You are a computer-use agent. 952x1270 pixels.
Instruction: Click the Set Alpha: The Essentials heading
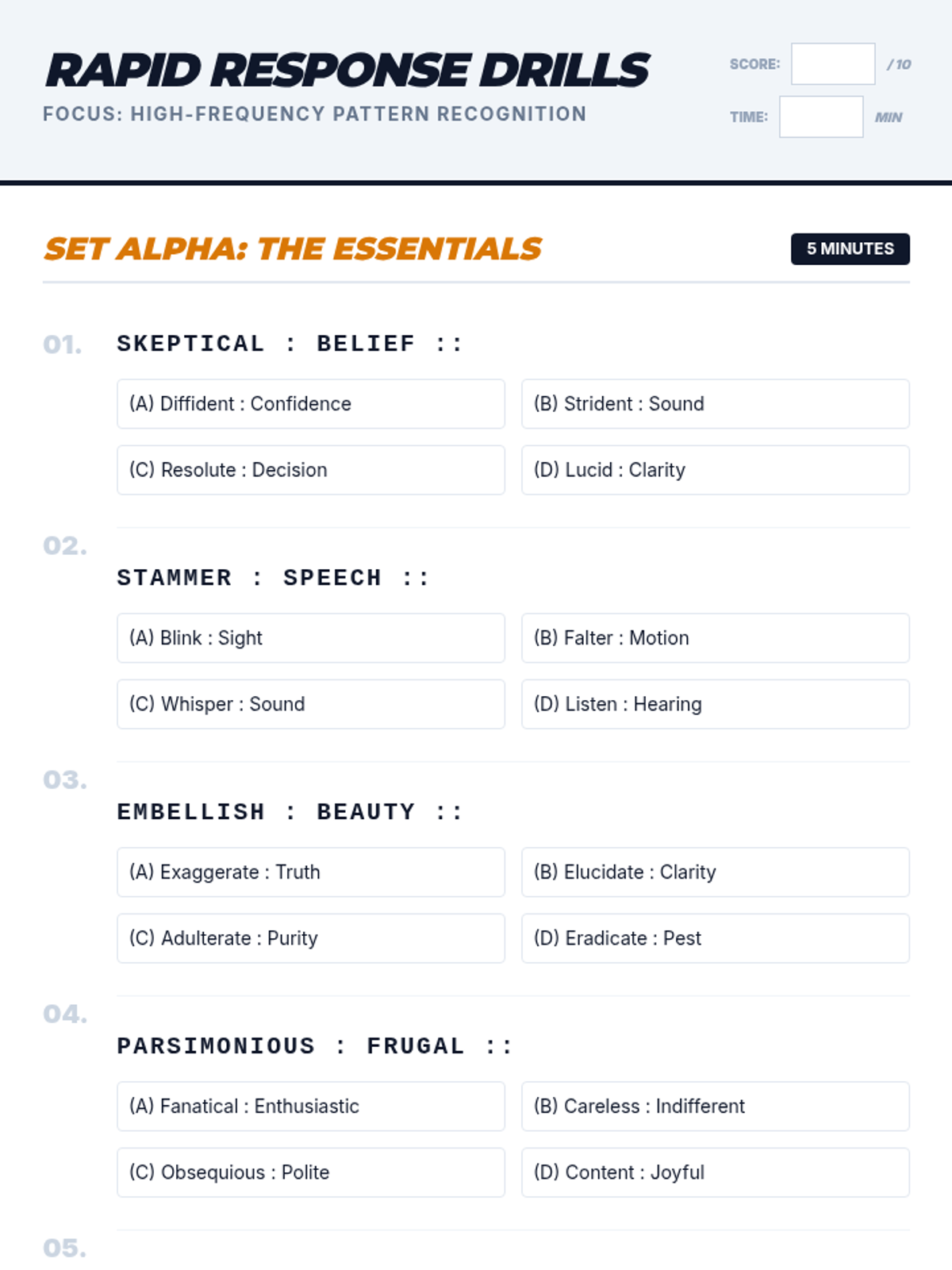coord(292,248)
